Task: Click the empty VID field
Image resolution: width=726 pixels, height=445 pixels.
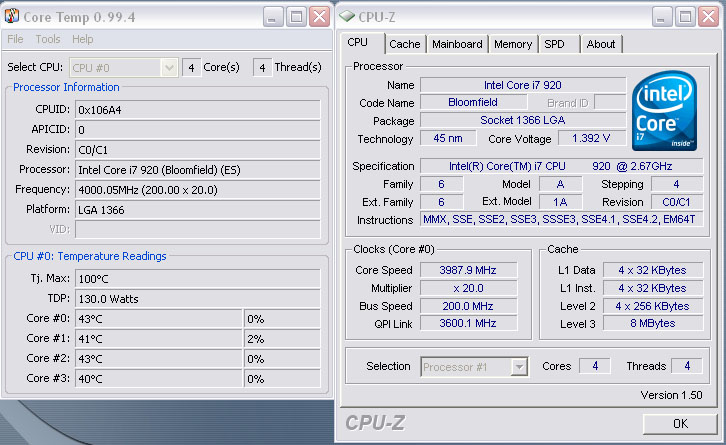Action: tap(198, 229)
